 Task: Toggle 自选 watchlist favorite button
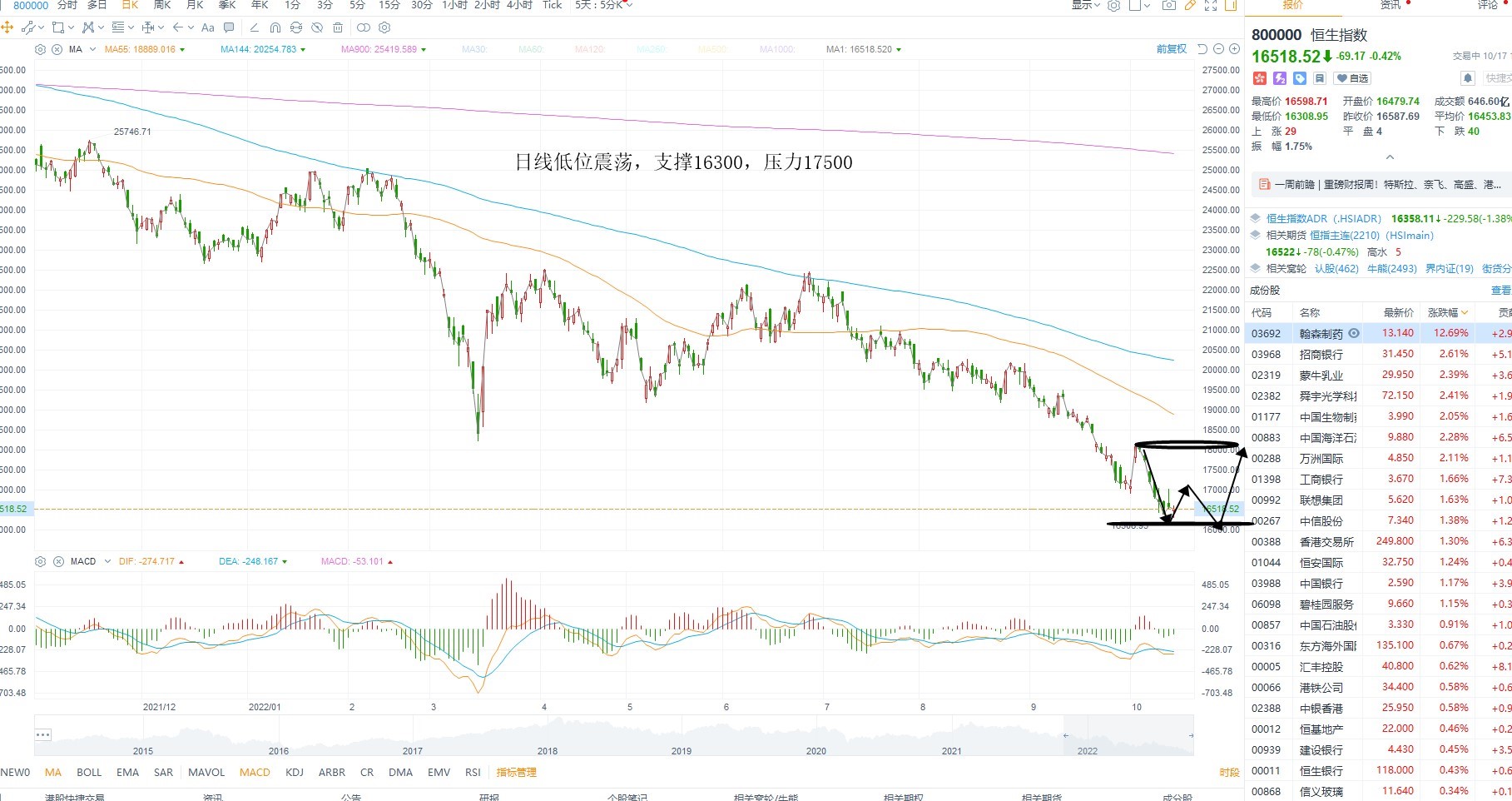1352,78
